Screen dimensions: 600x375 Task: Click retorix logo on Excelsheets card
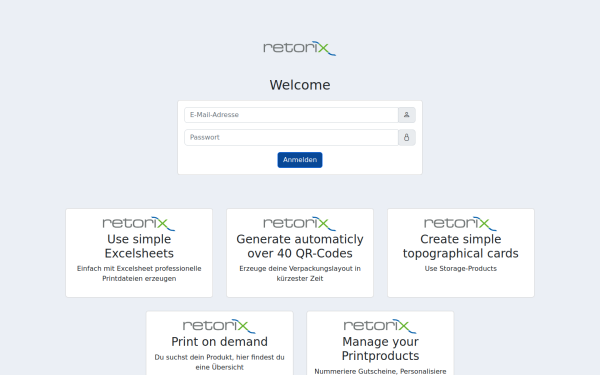(139, 223)
